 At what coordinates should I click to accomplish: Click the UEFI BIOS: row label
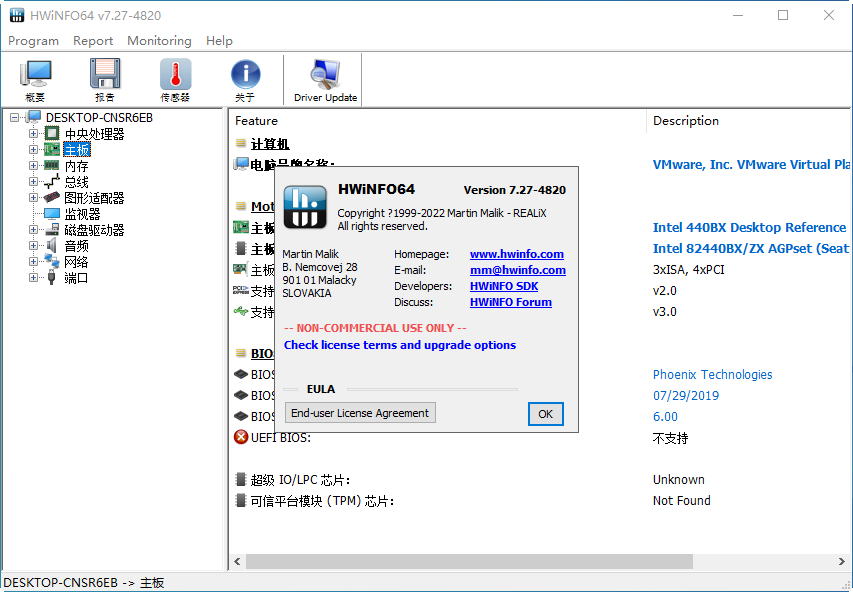point(281,437)
